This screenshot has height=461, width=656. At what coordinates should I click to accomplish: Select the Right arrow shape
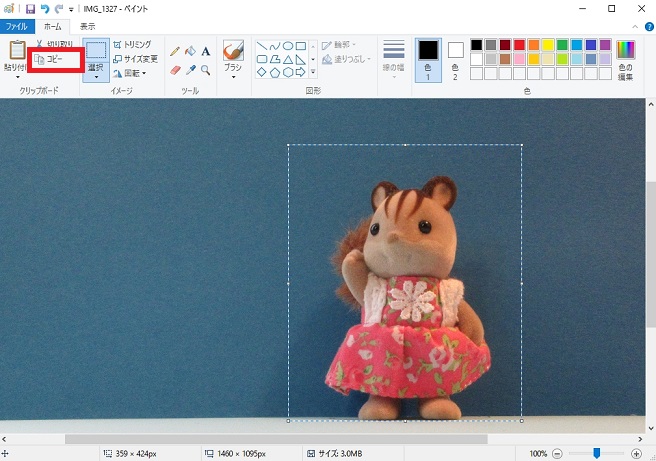coord(301,72)
